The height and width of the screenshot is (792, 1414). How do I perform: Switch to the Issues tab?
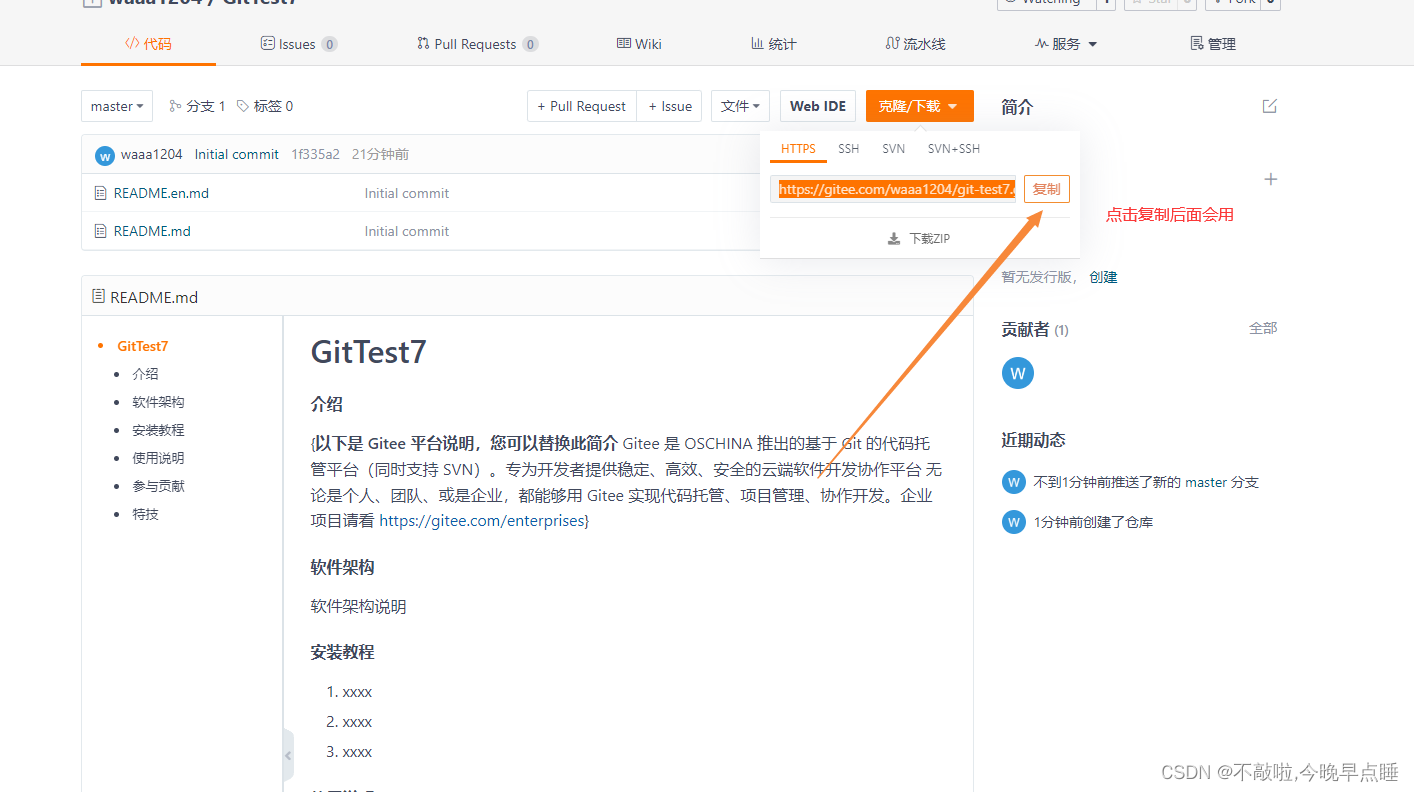pos(298,44)
